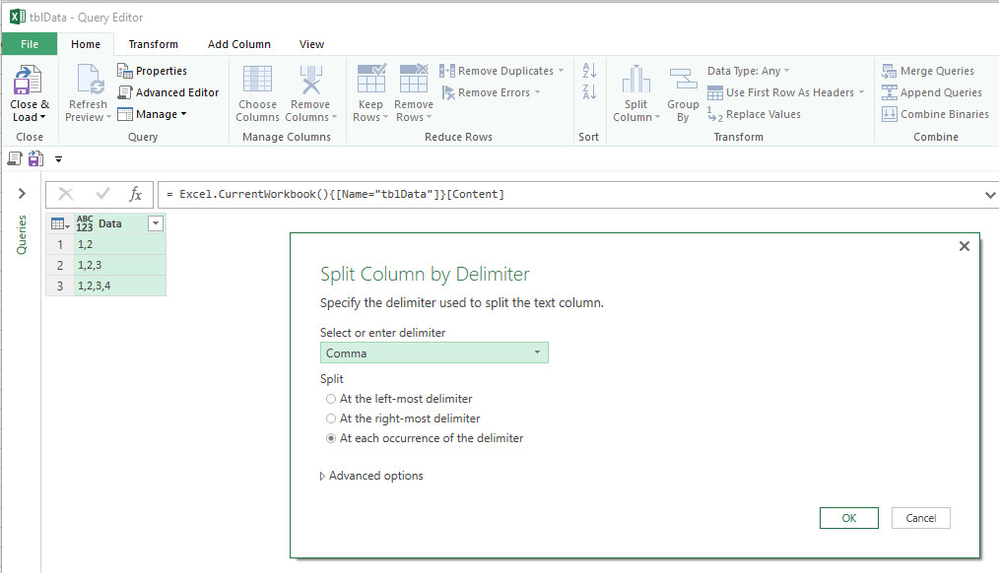The height and width of the screenshot is (573, 999).
Task: Open the Data column filter dropdown
Action: pyautogui.click(x=155, y=223)
